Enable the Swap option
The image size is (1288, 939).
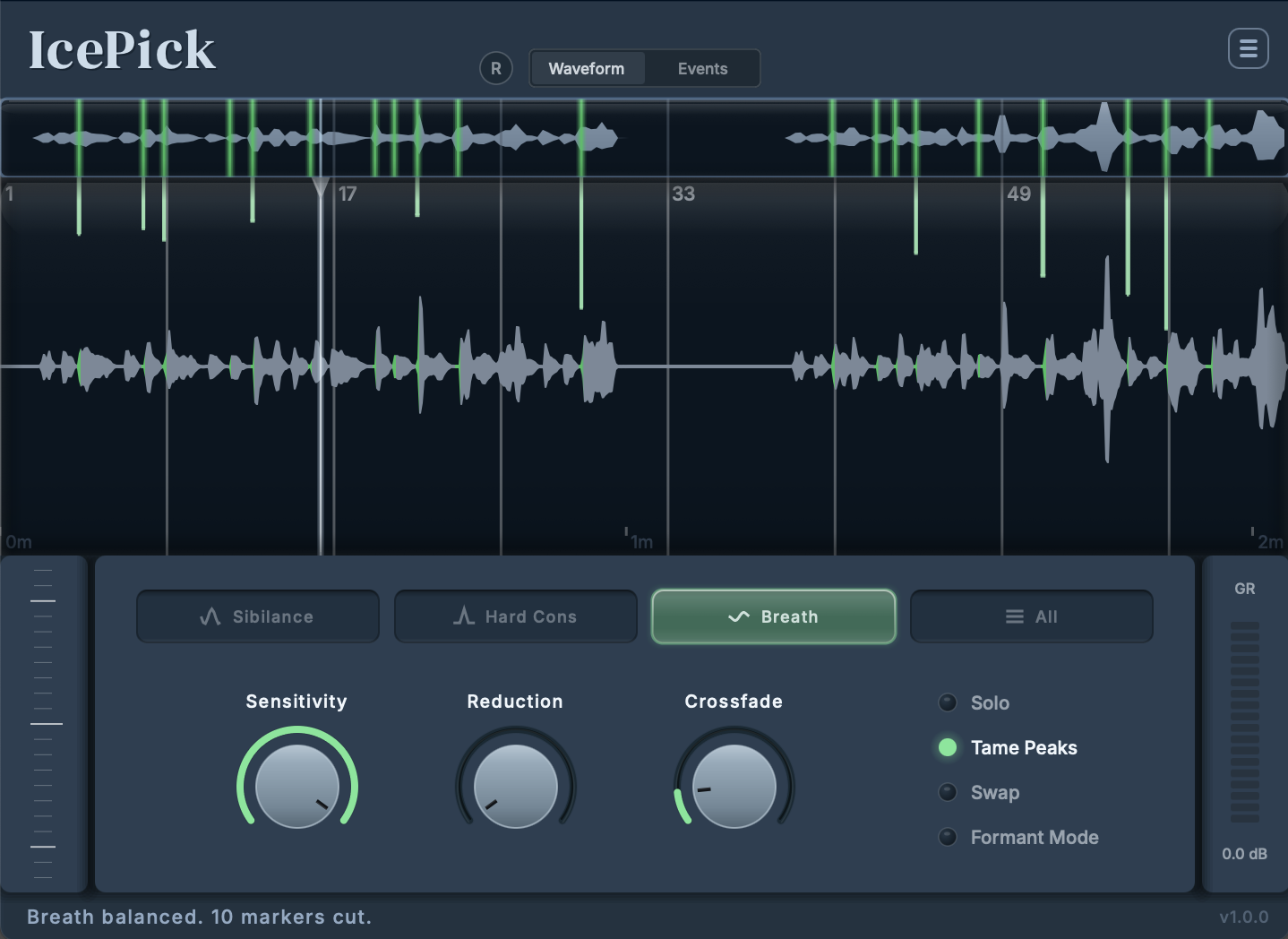point(978,792)
